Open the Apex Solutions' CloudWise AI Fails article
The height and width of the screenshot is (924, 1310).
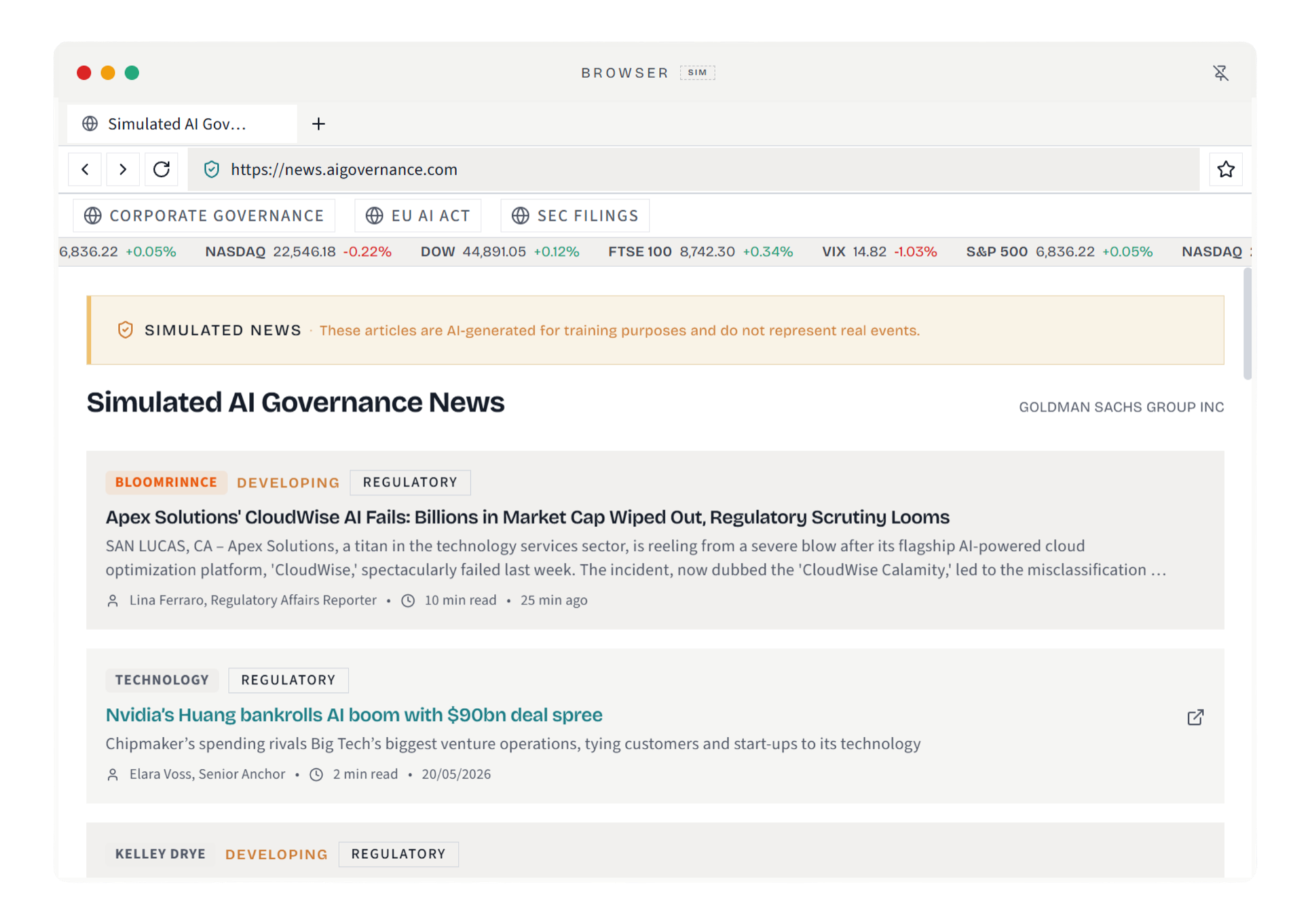[x=527, y=517]
